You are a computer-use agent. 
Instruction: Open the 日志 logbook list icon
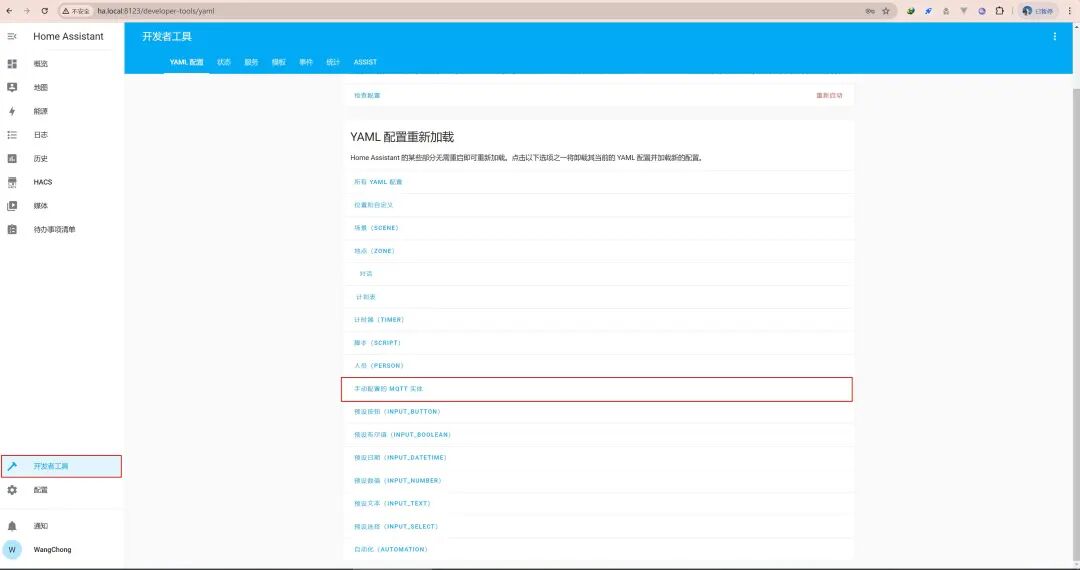point(12,135)
